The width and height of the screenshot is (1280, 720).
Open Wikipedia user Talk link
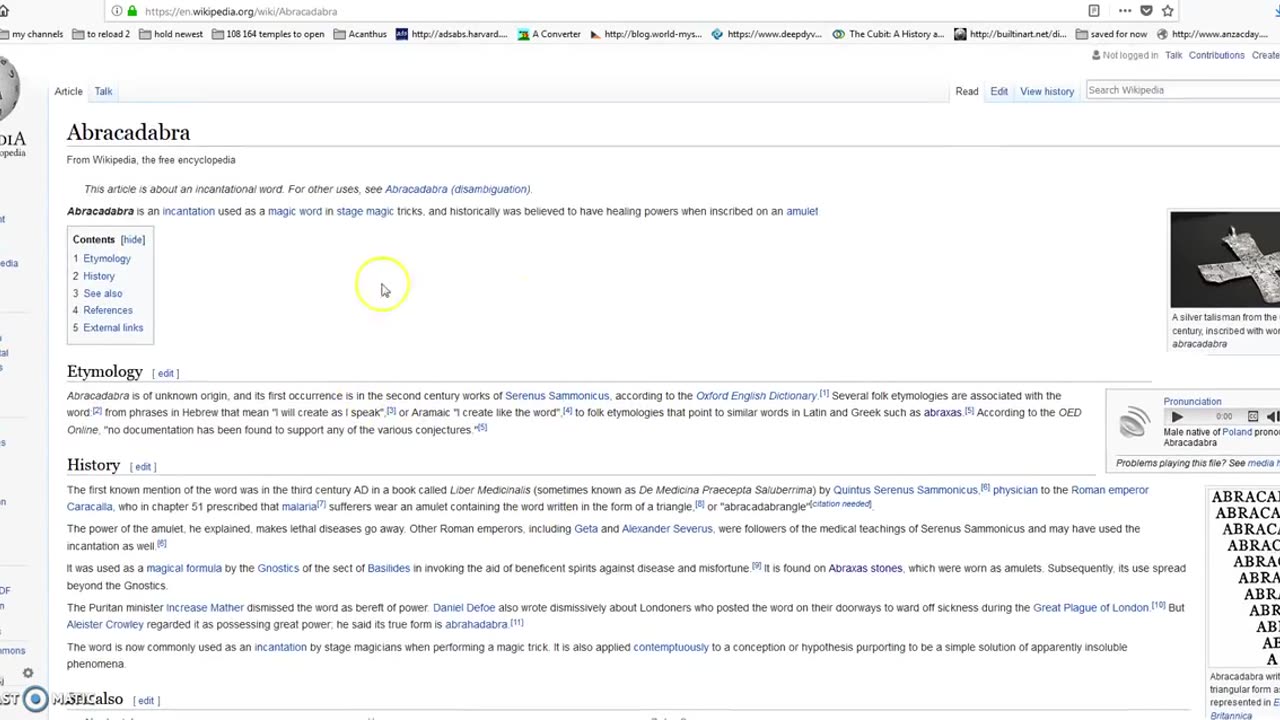coord(1173,55)
